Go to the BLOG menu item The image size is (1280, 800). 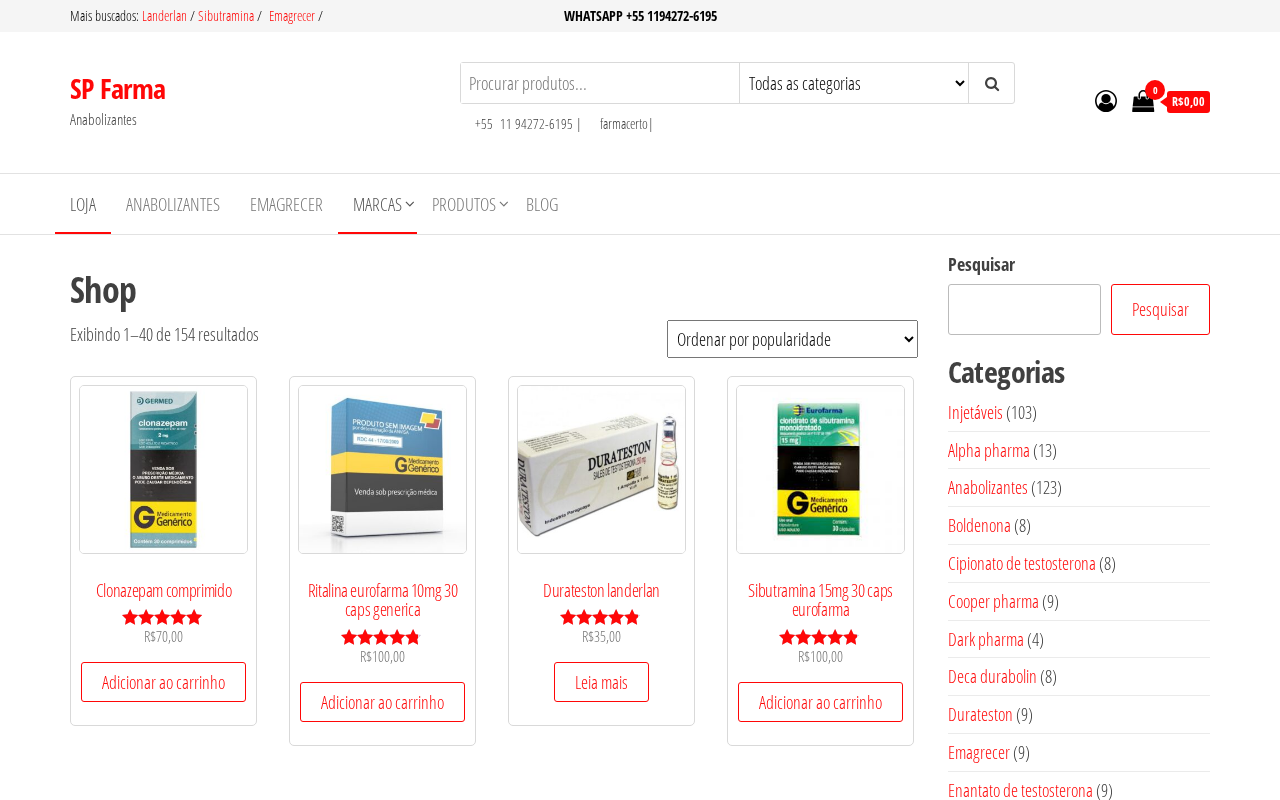coord(542,204)
